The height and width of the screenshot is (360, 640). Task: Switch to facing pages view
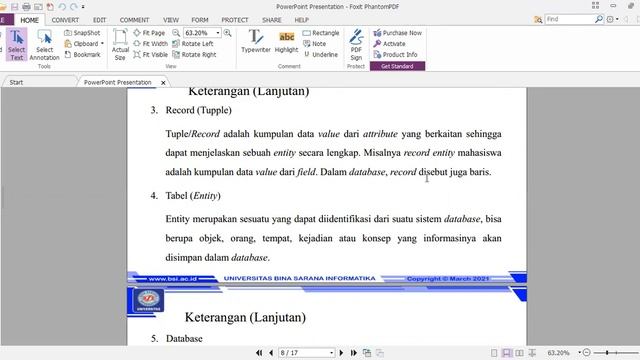pyautogui.click(x=519, y=353)
